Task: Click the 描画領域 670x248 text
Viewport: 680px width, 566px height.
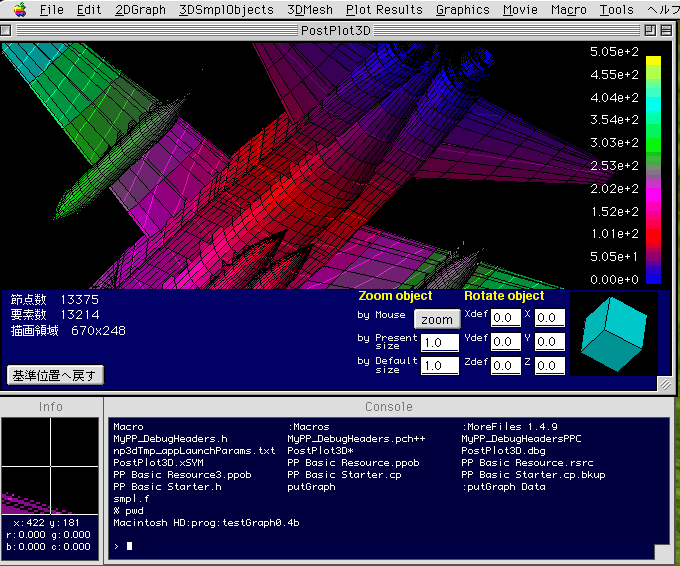Action: click(x=68, y=330)
